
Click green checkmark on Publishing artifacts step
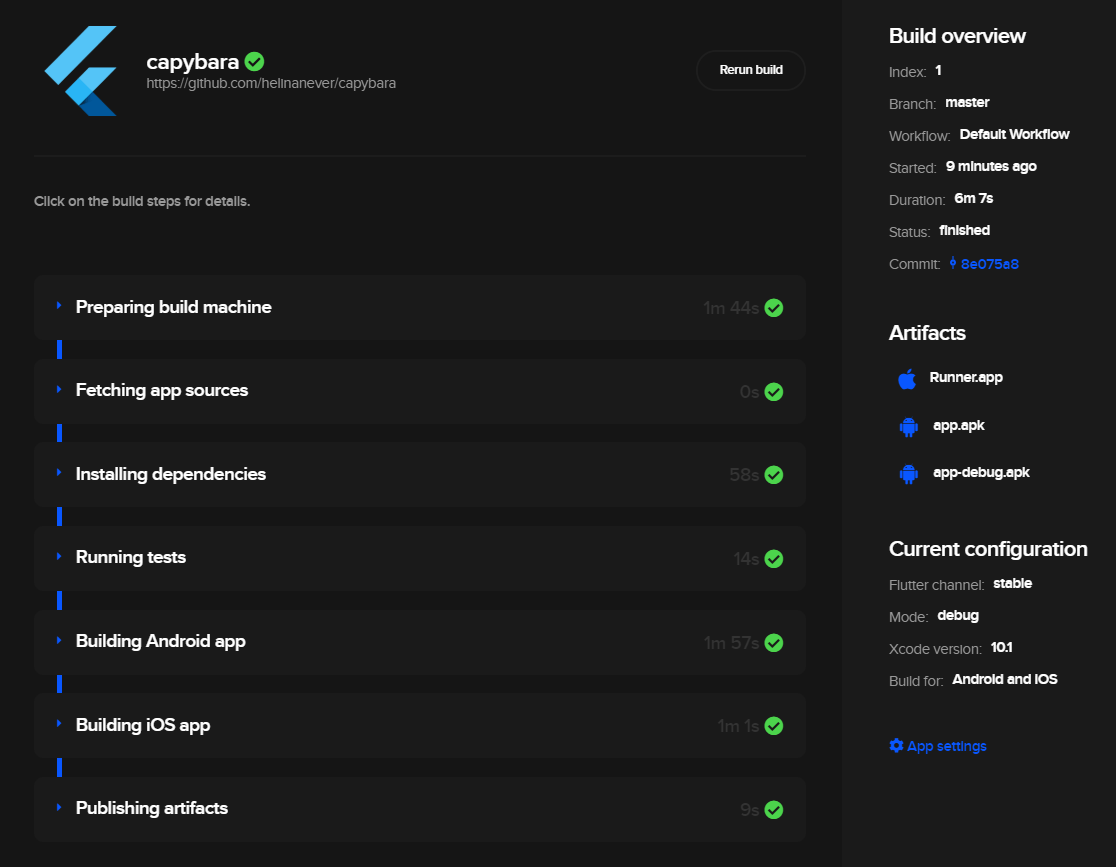coord(774,810)
